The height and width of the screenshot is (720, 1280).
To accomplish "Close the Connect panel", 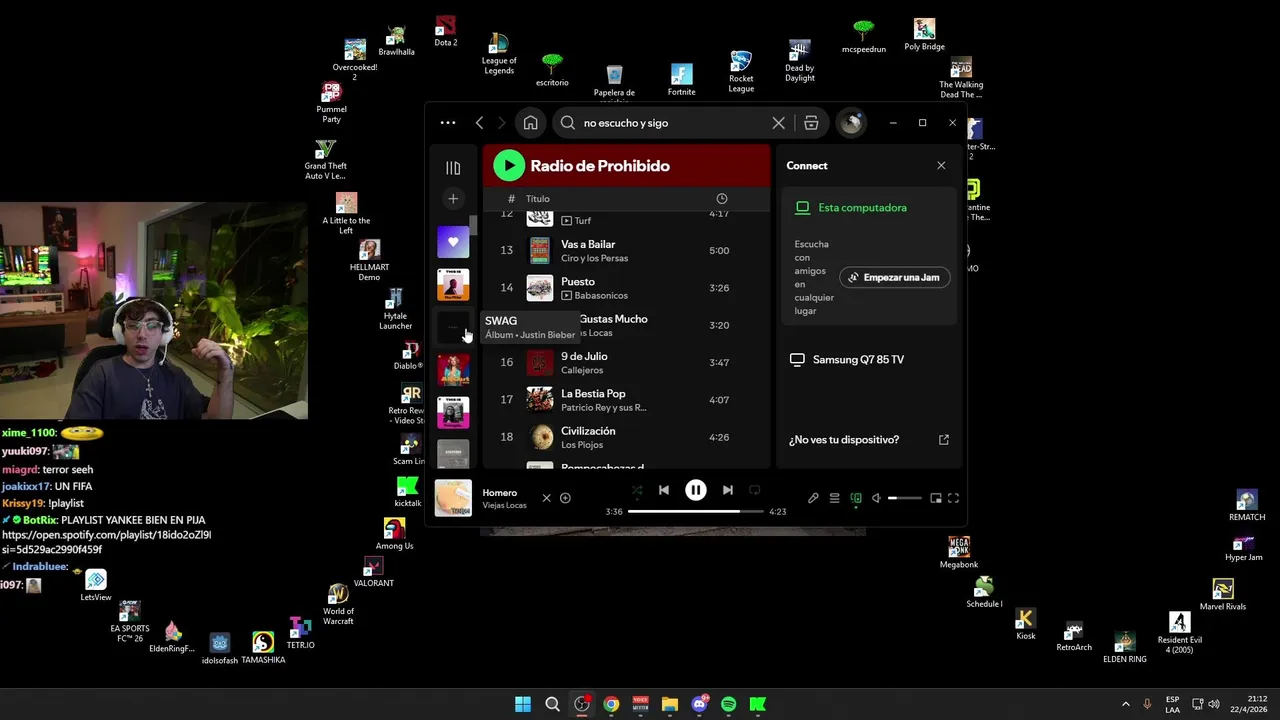I will (x=941, y=166).
